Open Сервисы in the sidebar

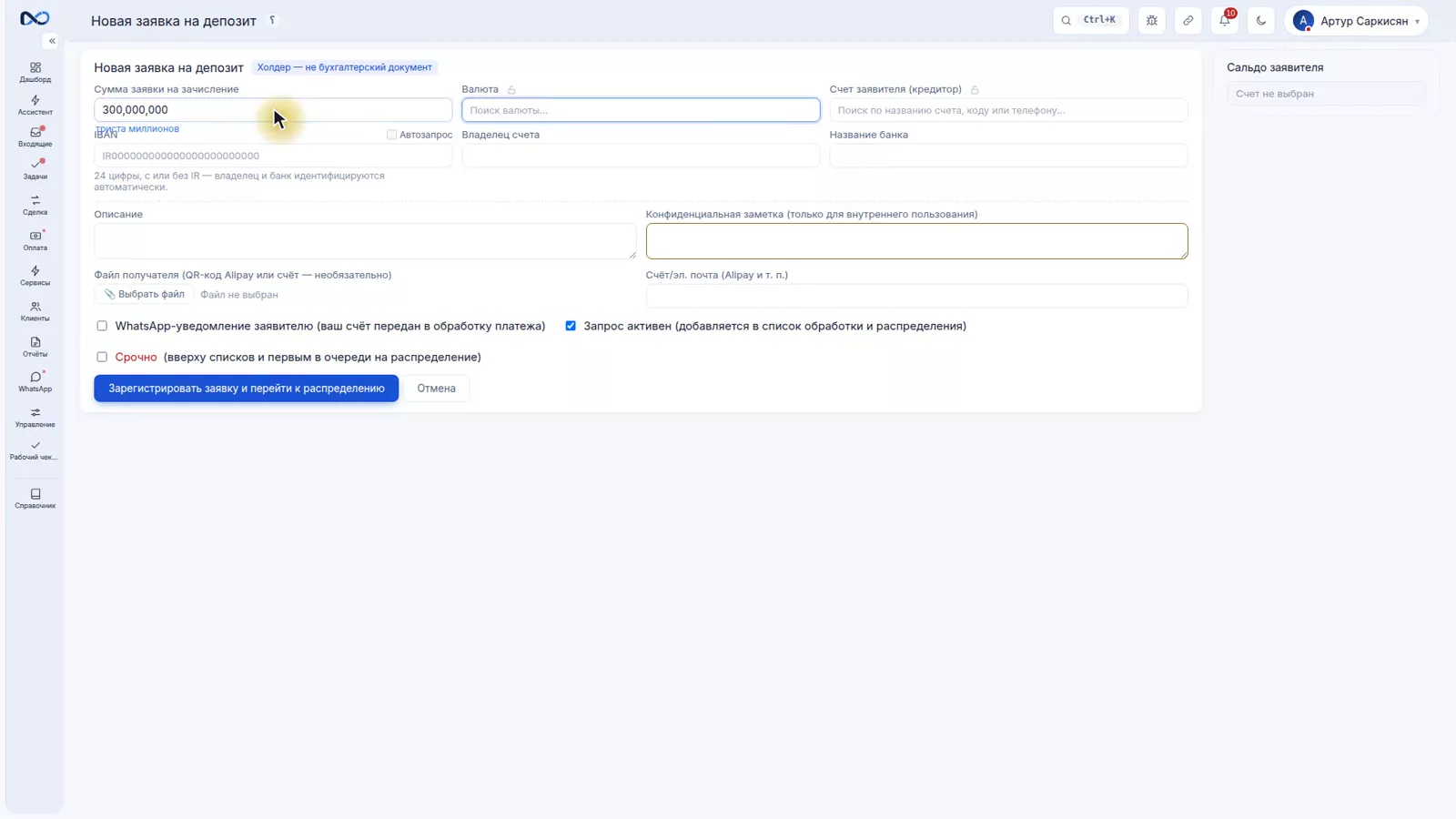pyautogui.click(x=35, y=276)
